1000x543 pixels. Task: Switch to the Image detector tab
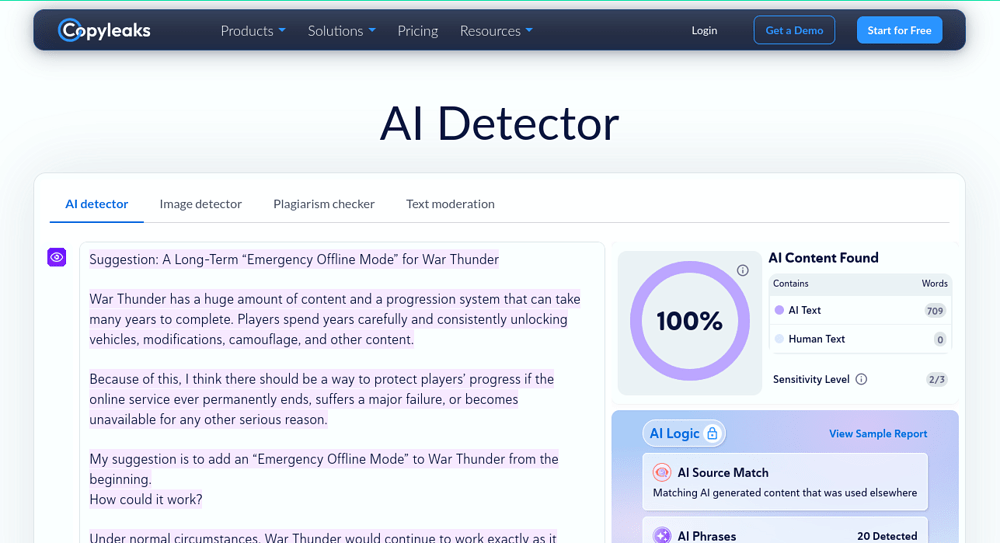pos(200,204)
